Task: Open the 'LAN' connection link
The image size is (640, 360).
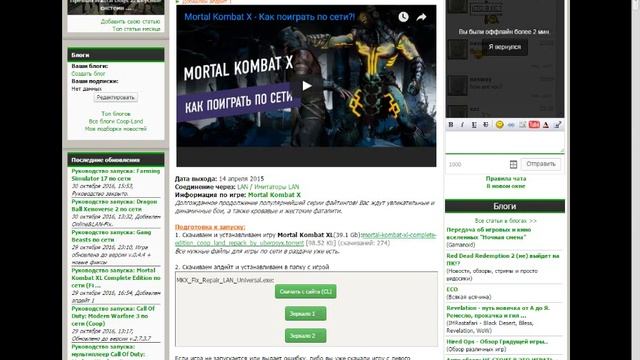Action: click(x=242, y=187)
